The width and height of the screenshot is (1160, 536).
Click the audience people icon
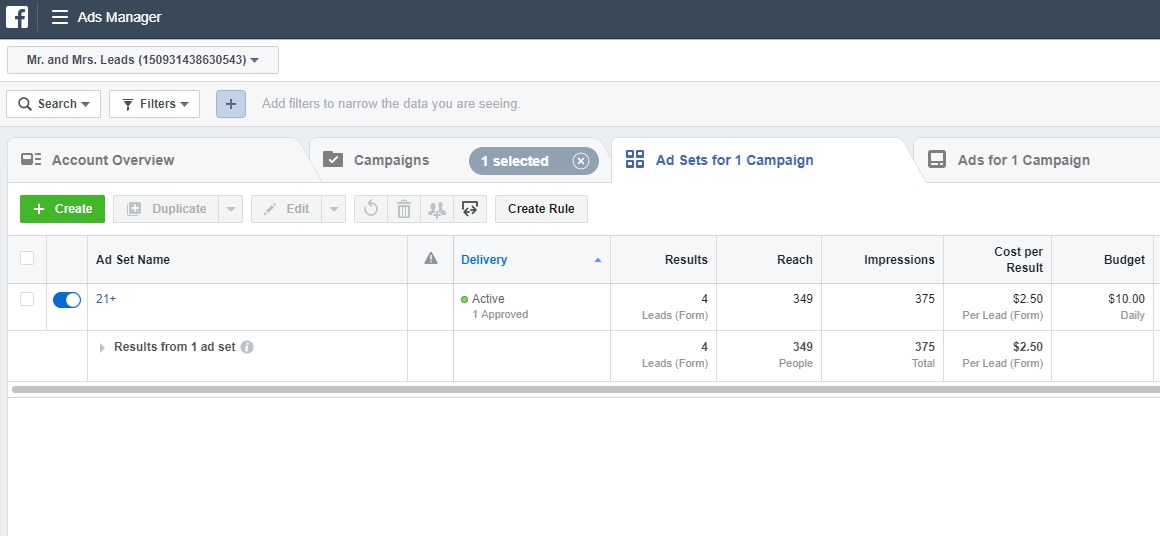(437, 209)
